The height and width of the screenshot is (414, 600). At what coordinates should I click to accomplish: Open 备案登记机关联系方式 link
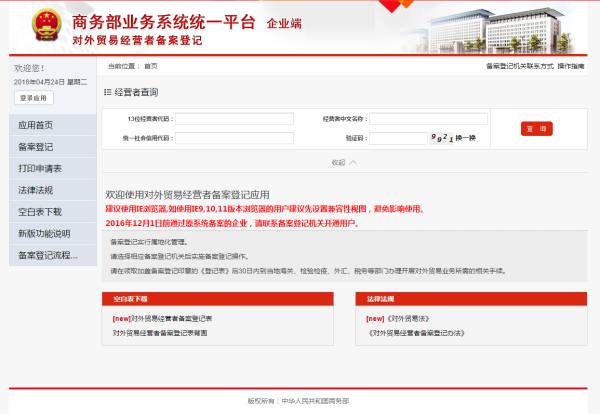tap(520, 66)
